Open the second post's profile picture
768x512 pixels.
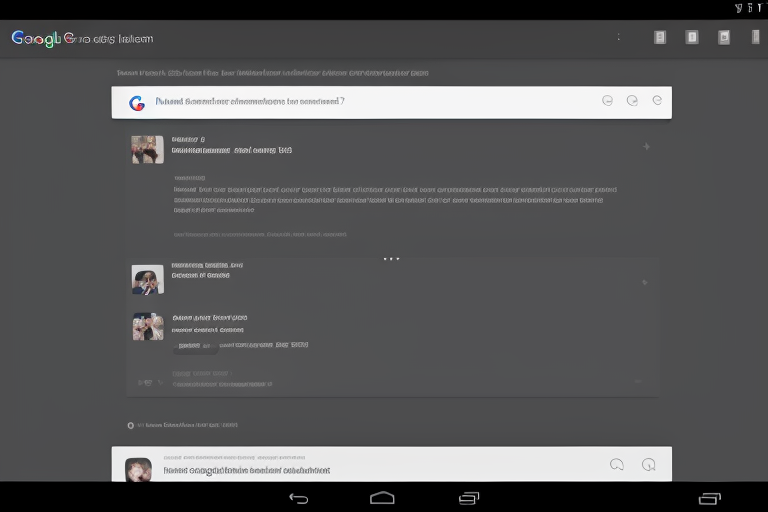[x=147, y=280]
